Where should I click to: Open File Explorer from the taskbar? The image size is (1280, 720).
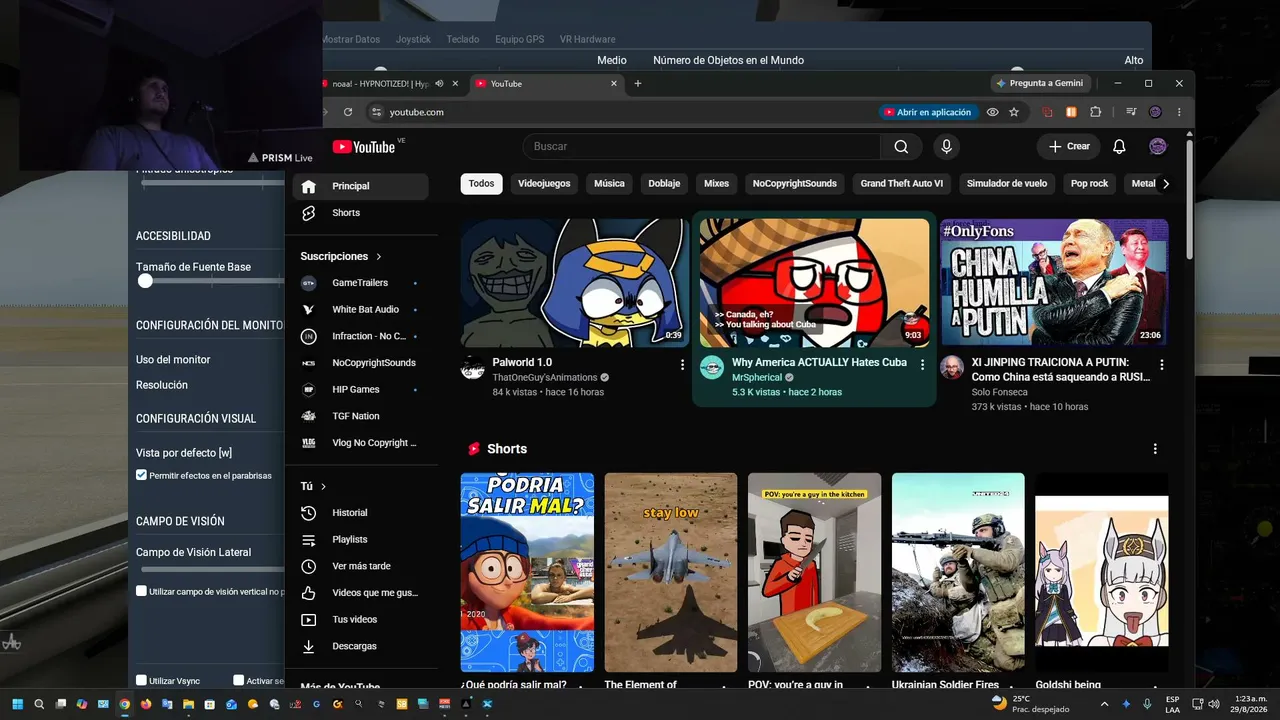(x=187, y=704)
